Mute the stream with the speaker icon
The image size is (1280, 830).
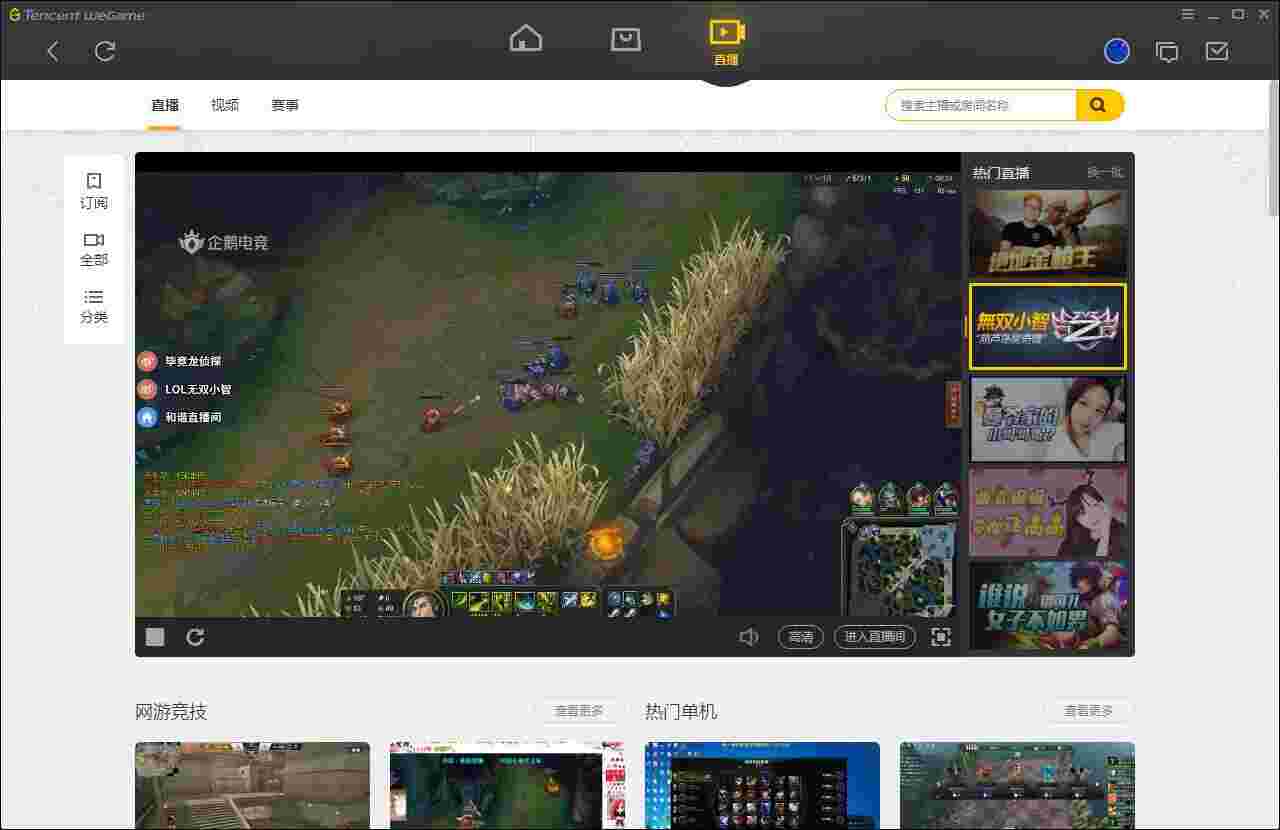click(748, 636)
